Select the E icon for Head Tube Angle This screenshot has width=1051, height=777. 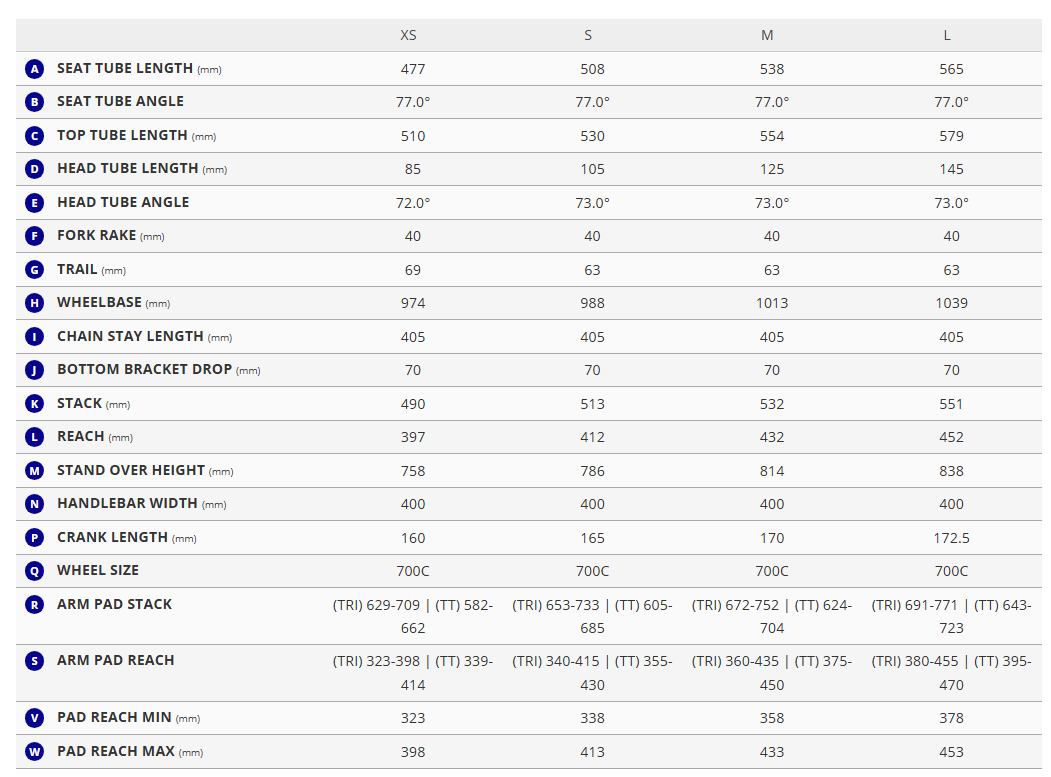tap(34, 202)
